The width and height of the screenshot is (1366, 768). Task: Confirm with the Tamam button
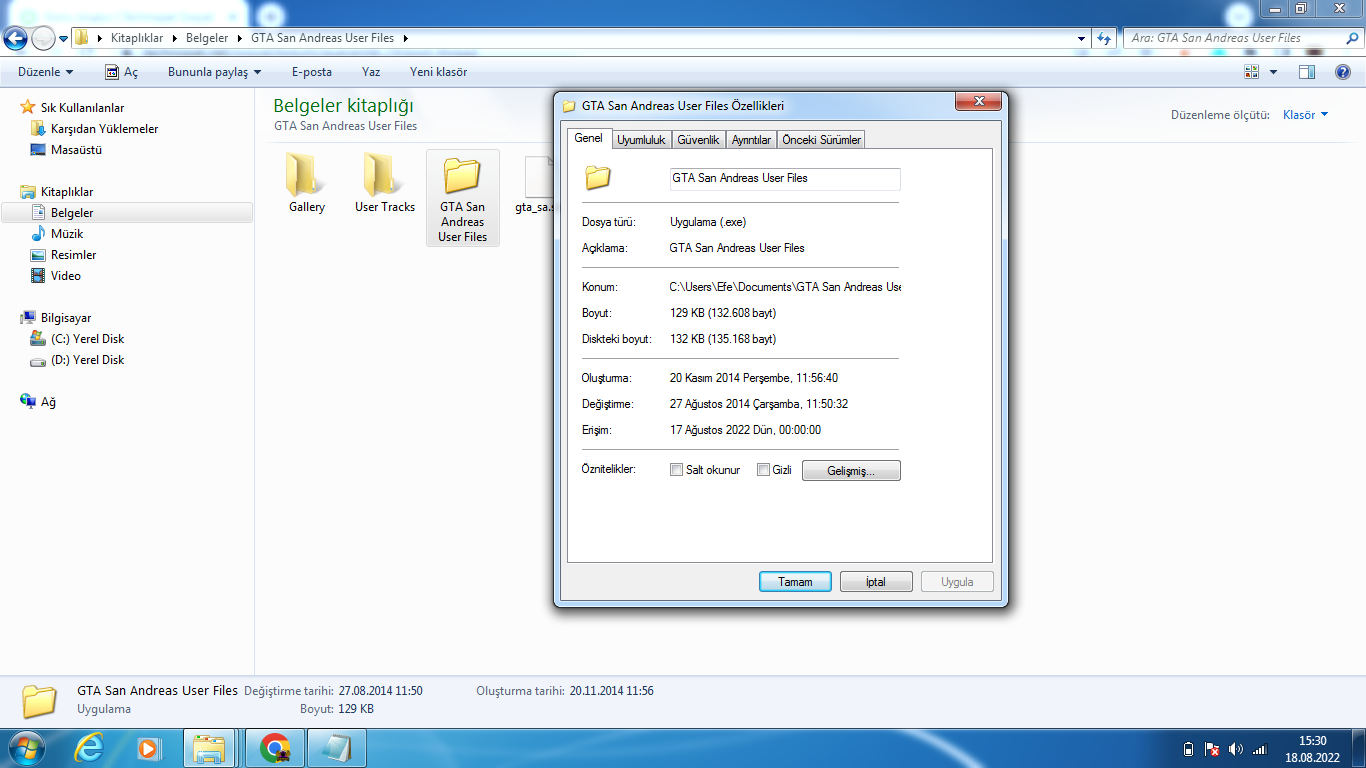point(795,582)
